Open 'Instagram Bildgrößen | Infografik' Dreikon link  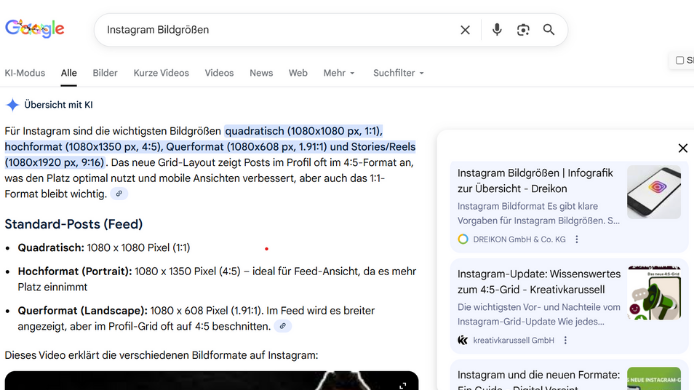click(535, 181)
